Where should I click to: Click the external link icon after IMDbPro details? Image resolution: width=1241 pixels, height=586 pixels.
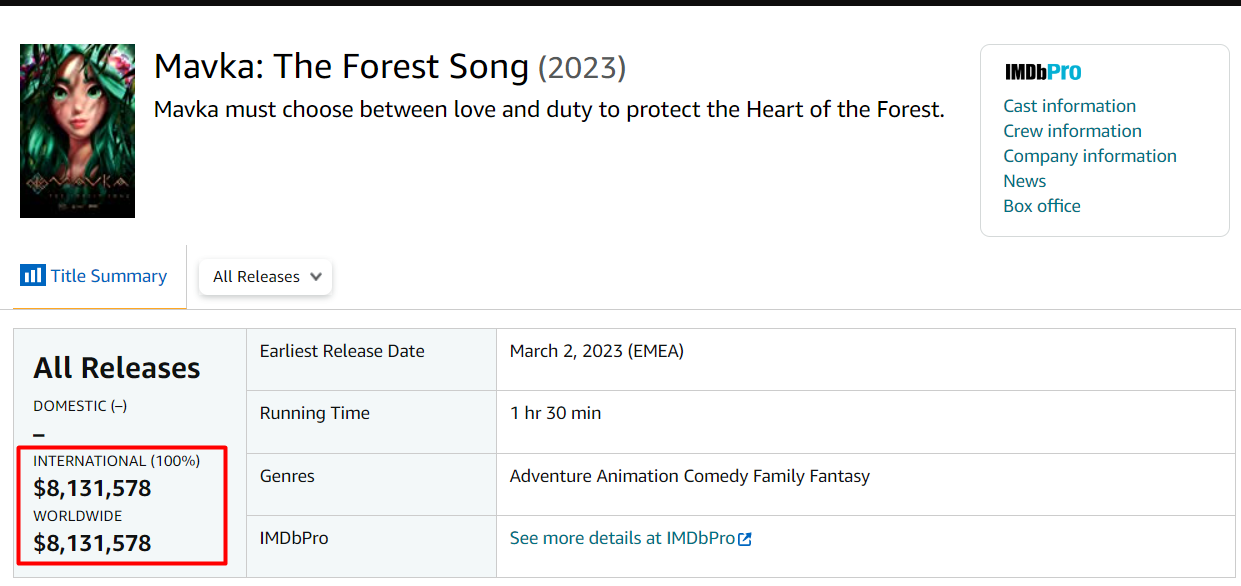[745, 539]
